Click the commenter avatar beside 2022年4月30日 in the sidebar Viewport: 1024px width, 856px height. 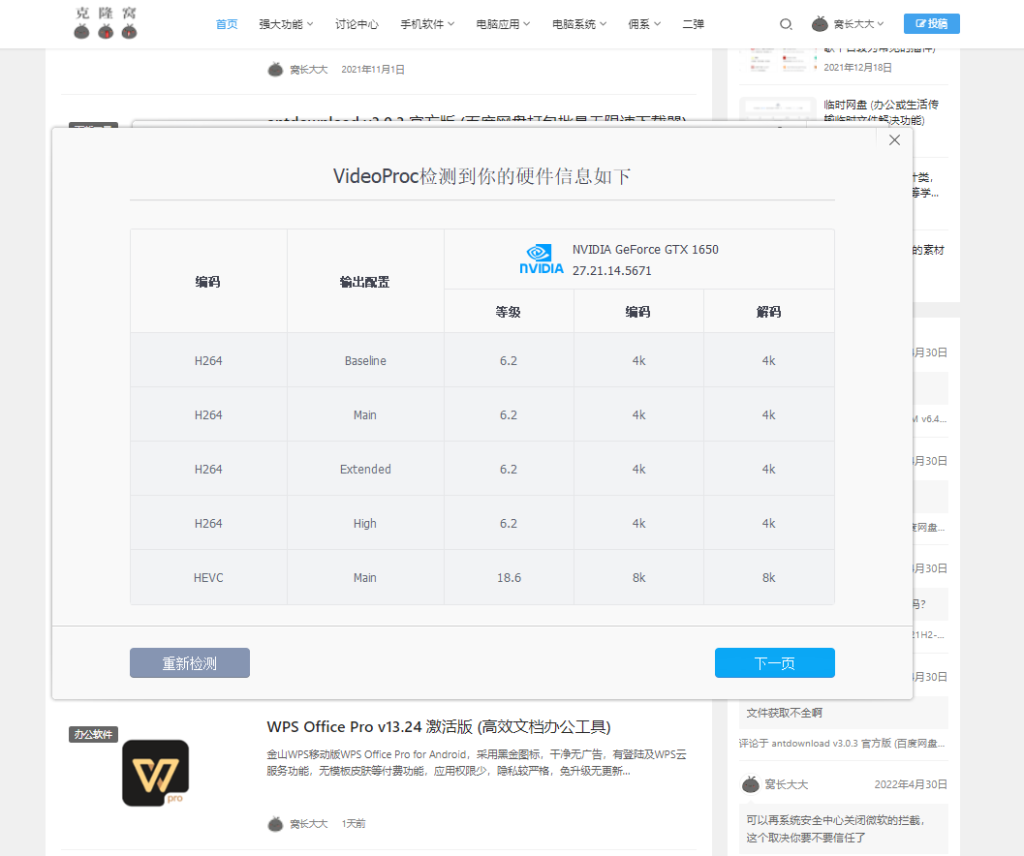750,784
